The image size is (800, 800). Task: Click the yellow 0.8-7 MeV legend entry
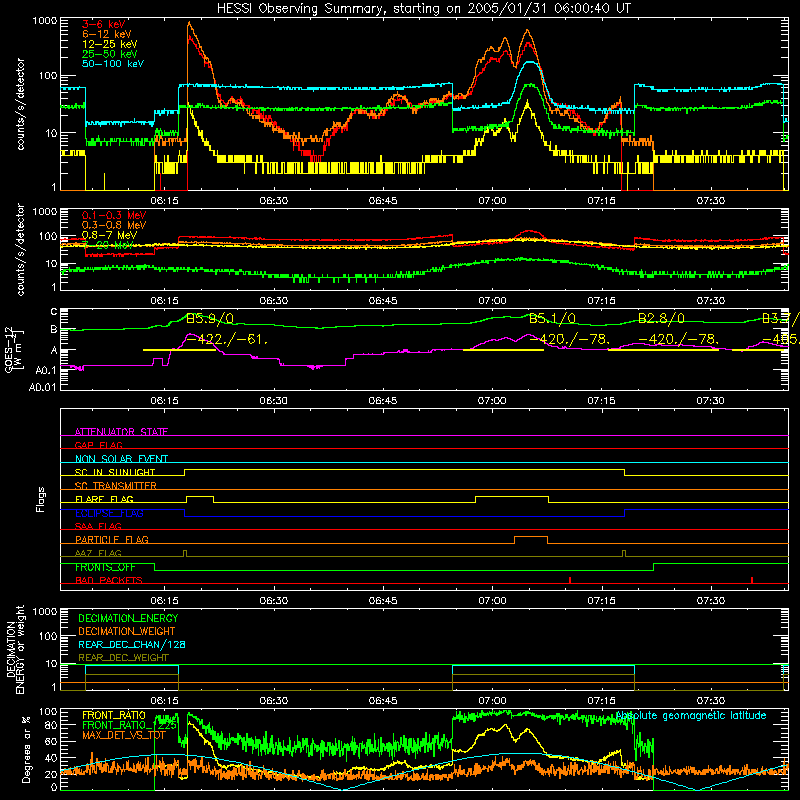coord(110,235)
